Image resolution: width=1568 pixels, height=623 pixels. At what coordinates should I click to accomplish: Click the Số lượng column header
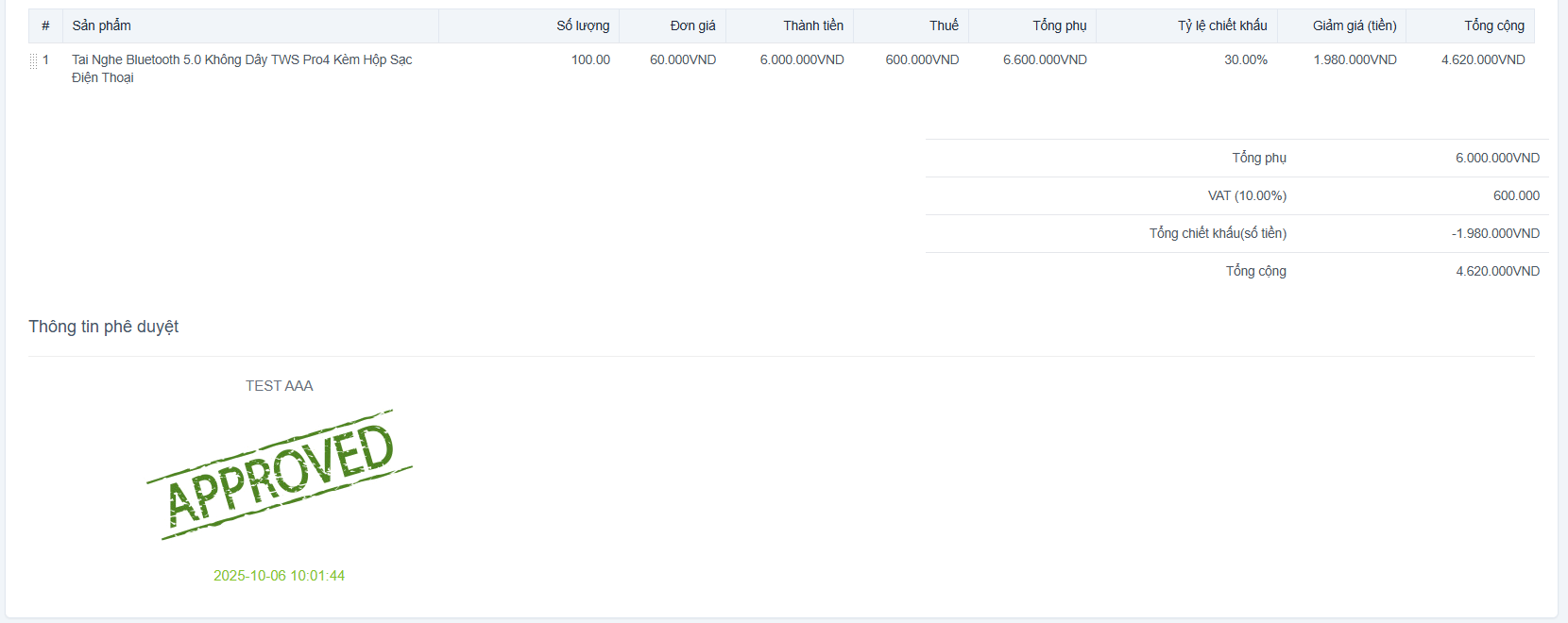pyautogui.click(x=582, y=25)
